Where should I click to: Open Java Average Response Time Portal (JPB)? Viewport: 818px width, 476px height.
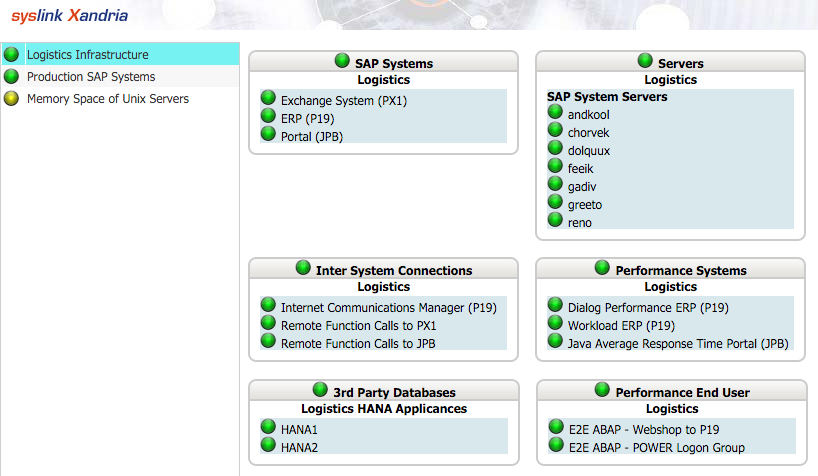(678, 344)
